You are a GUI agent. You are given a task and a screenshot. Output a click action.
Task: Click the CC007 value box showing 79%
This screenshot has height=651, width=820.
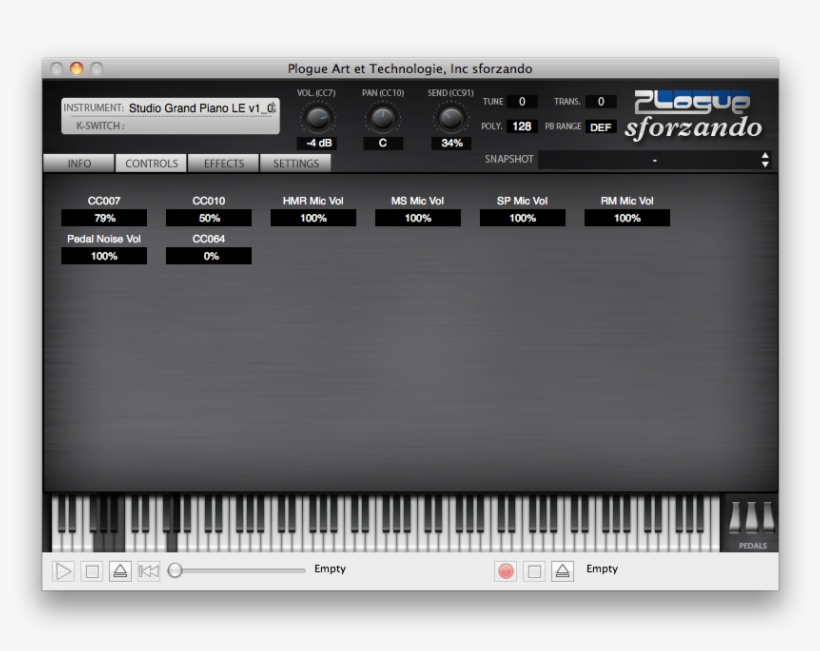click(104, 218)
